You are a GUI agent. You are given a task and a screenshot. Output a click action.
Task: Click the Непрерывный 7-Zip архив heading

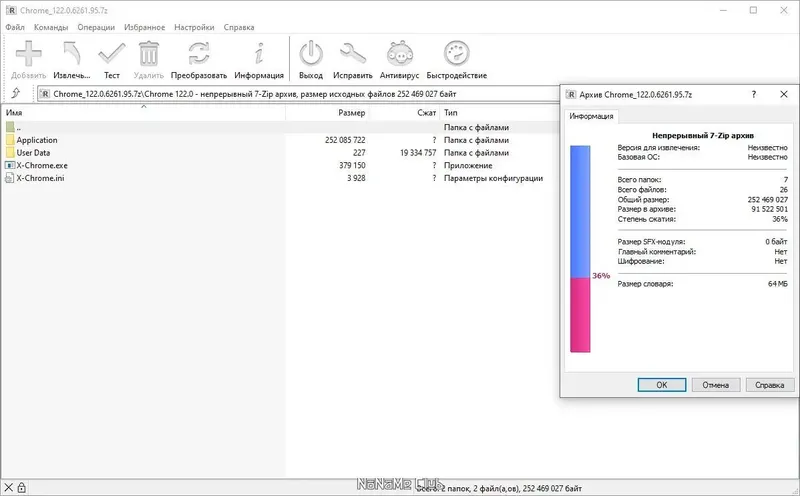703,135
